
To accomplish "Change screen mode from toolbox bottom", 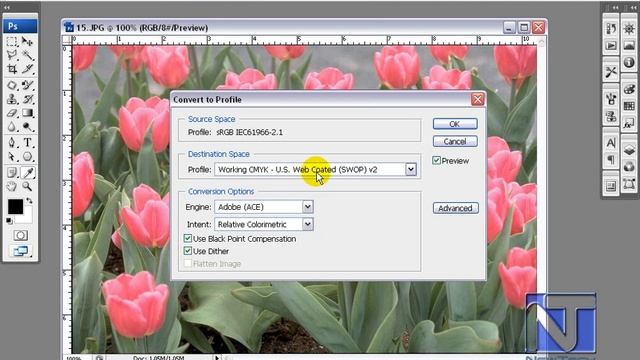I will pyautogui.click(x=20, y=251).
